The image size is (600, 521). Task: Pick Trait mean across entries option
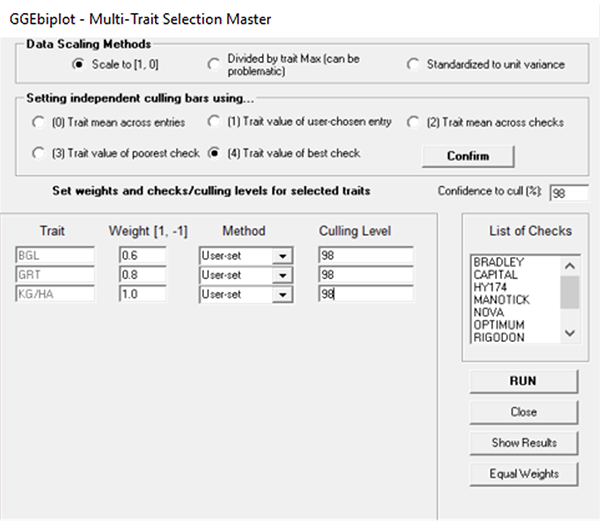coord(38,123)
